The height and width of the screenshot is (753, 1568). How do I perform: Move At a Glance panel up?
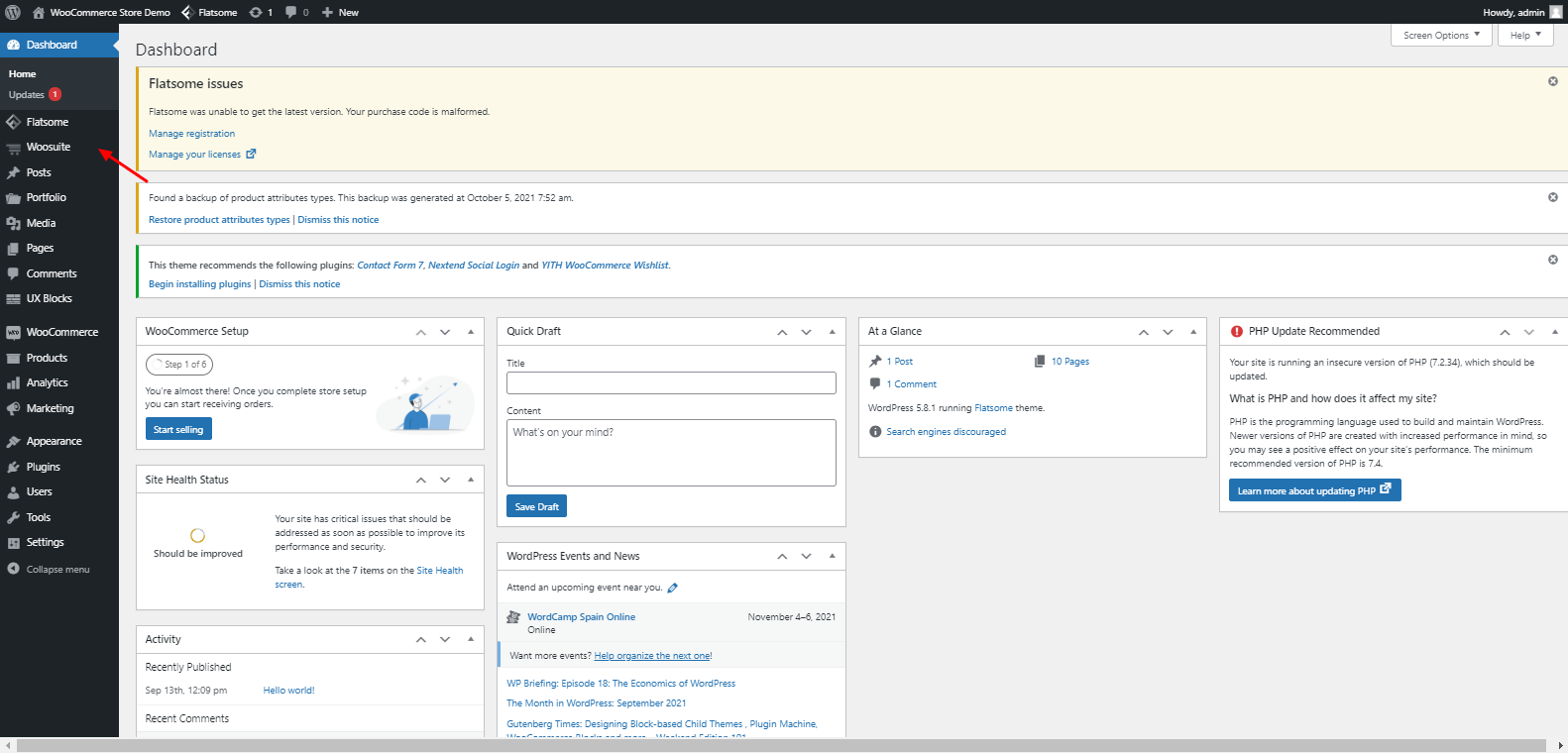(x=1144, y=332)
